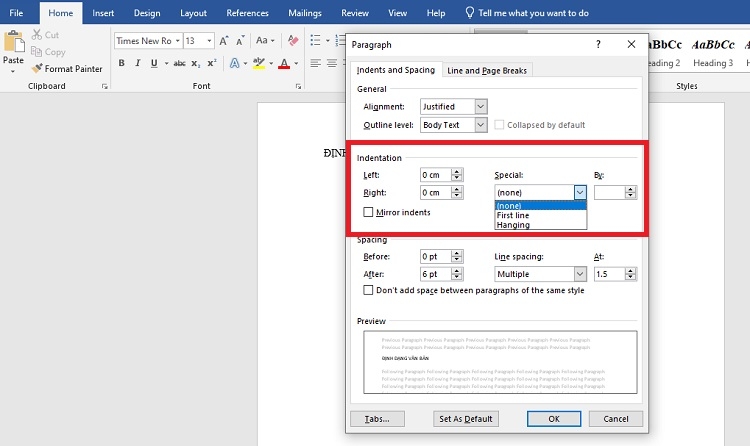The image size is (750, 446).
Task: Enable the Mirror indents checkbox
Action: coord(369,212)
